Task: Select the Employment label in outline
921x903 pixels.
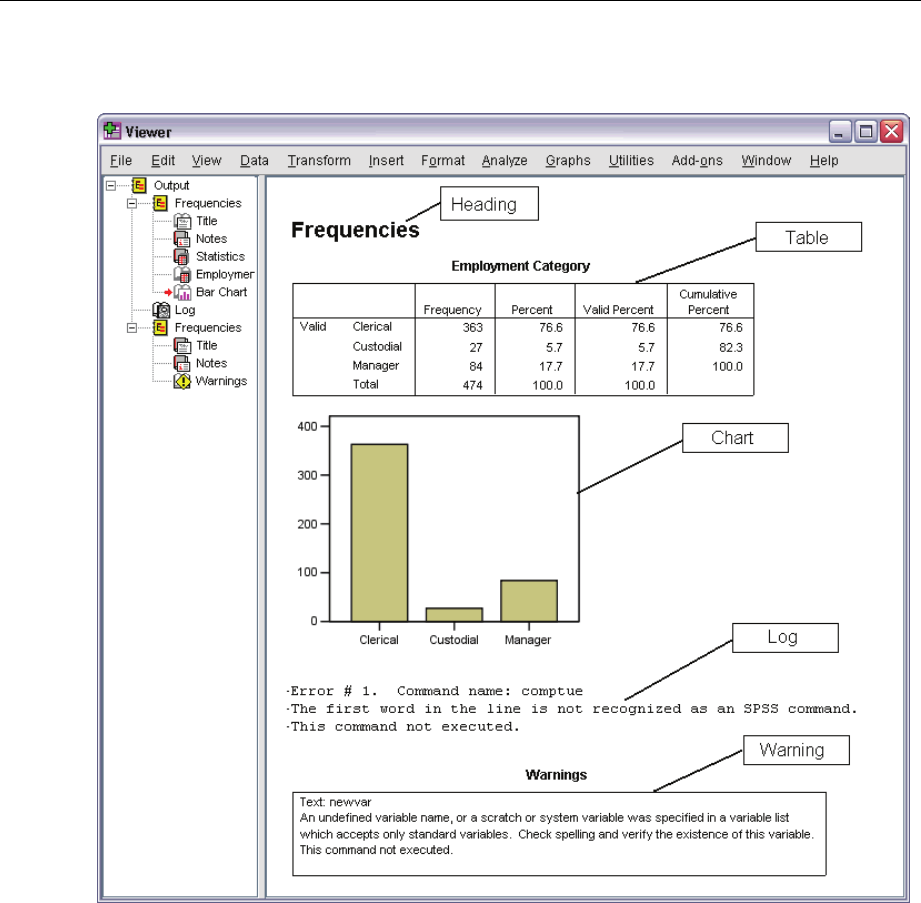Action: (225, 274)
